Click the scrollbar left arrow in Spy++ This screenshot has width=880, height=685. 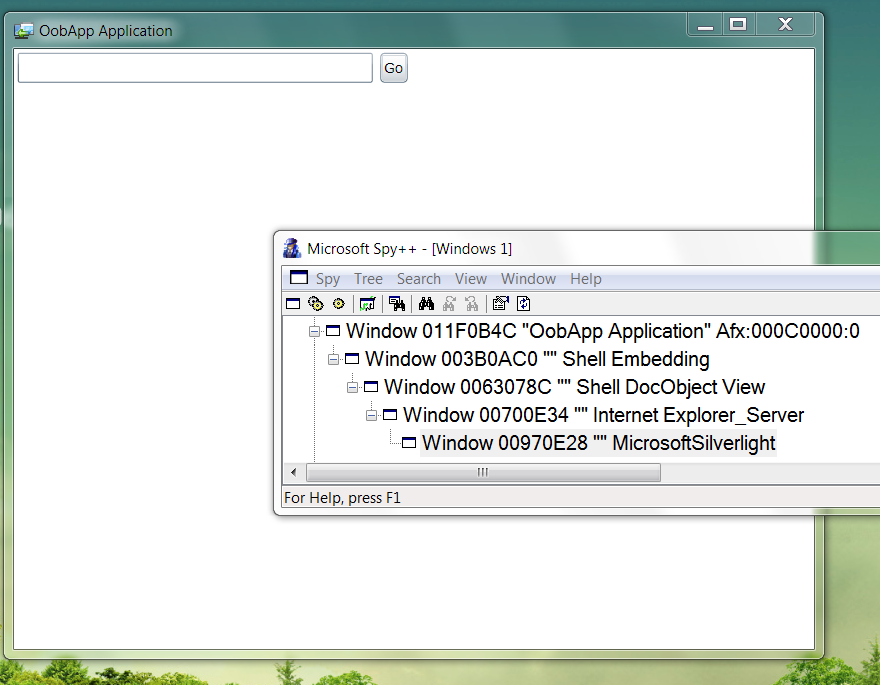pyautogui.click(x=294, y=472)
